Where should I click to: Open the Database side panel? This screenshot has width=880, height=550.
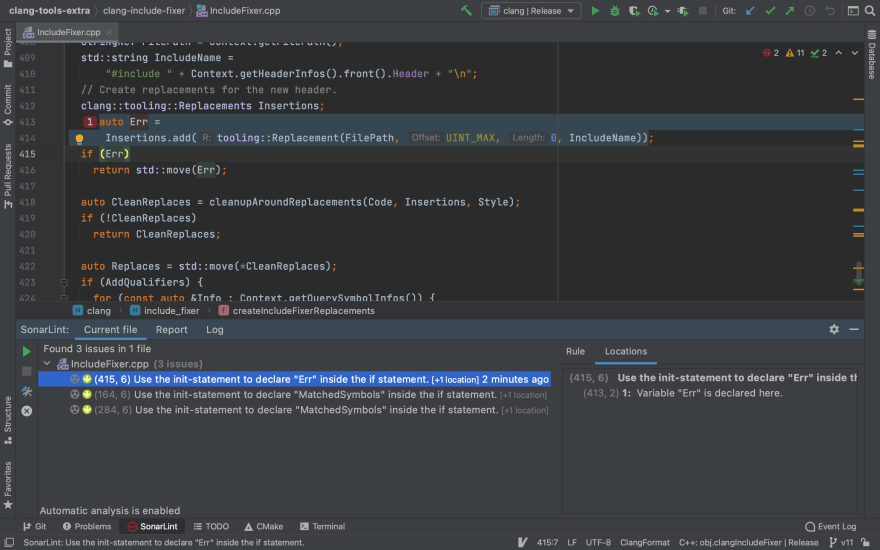[x=872, y=54]
